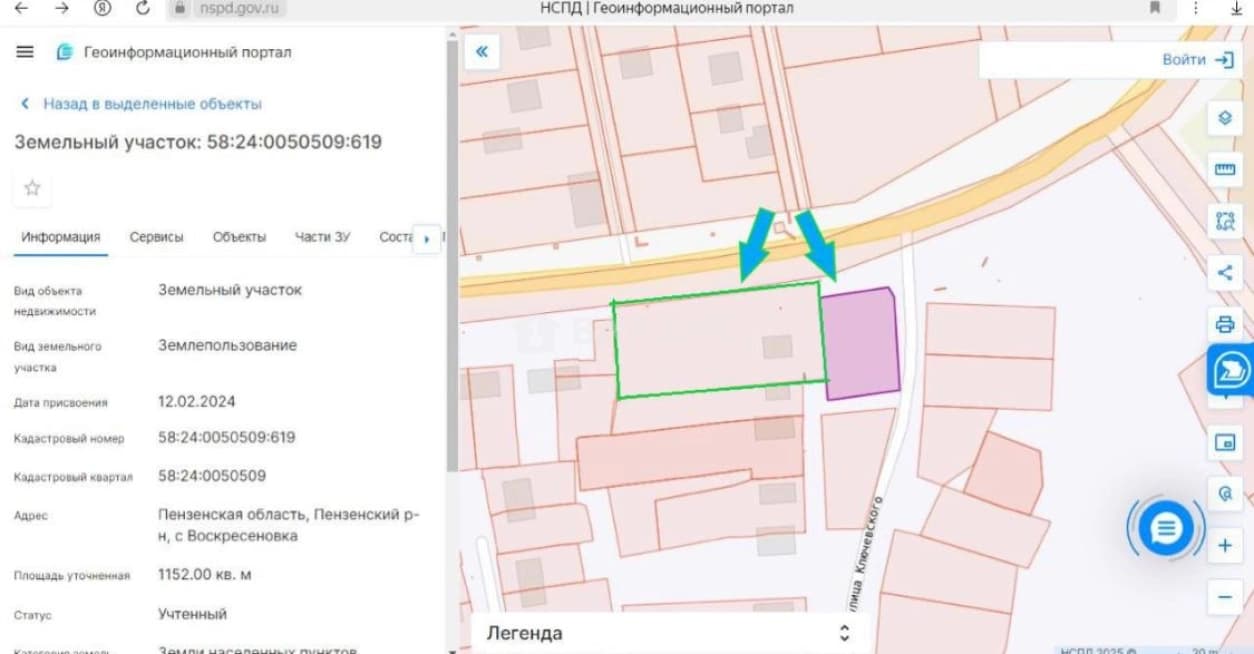Open the Объекты tab
1254x654 pixels.
(x=239, y=237)
